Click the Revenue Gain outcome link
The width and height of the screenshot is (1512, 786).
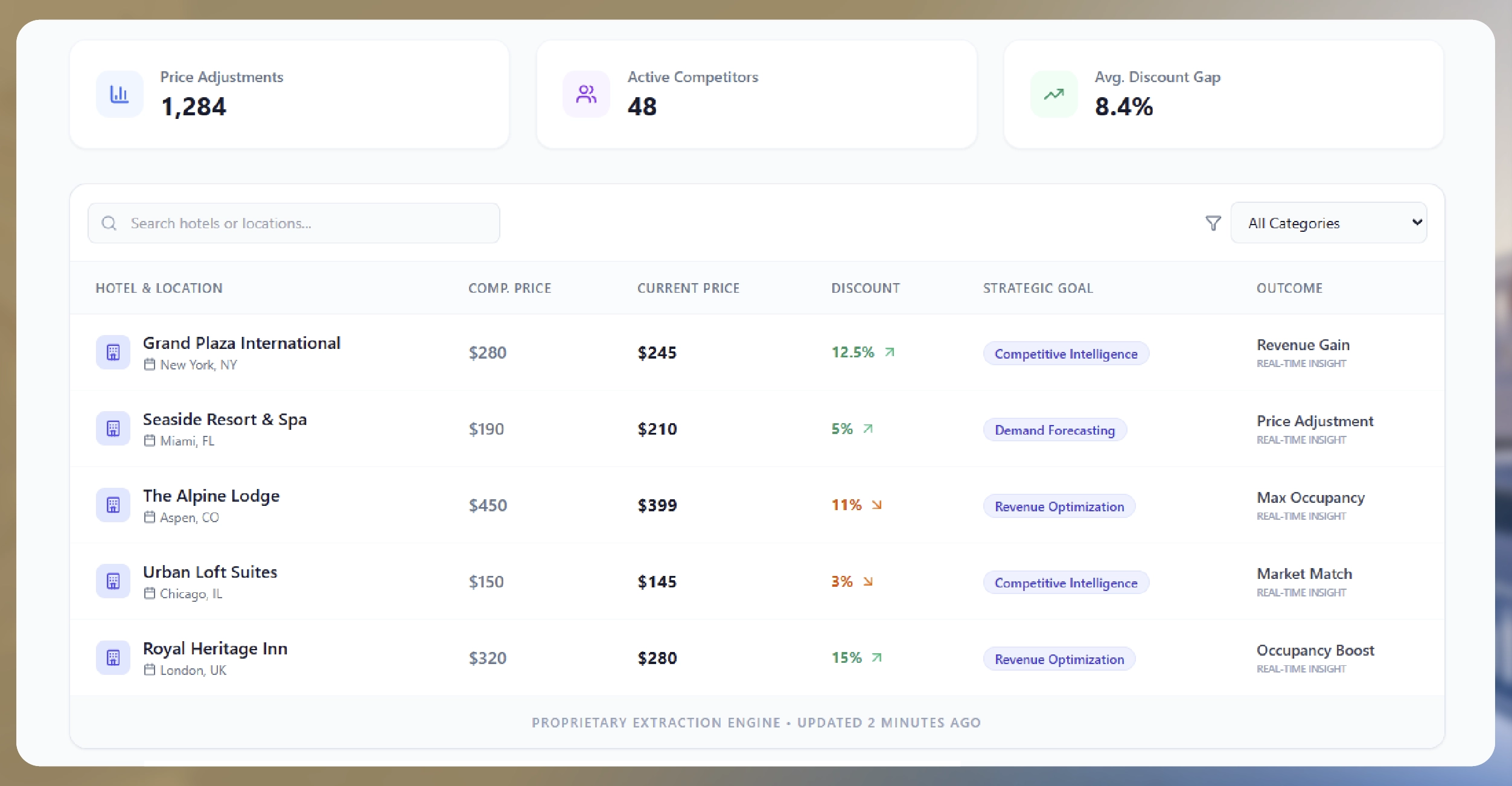tap(1303, 345)
